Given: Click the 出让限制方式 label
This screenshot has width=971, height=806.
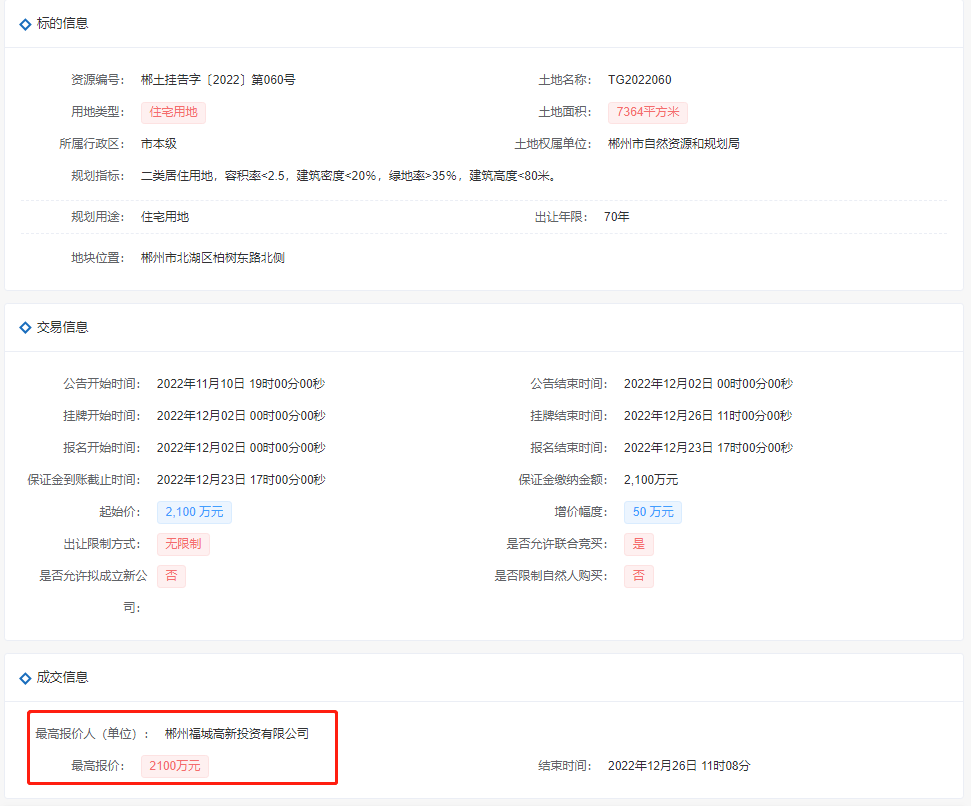Looking at the screenshot, I should tap(102, 544).
